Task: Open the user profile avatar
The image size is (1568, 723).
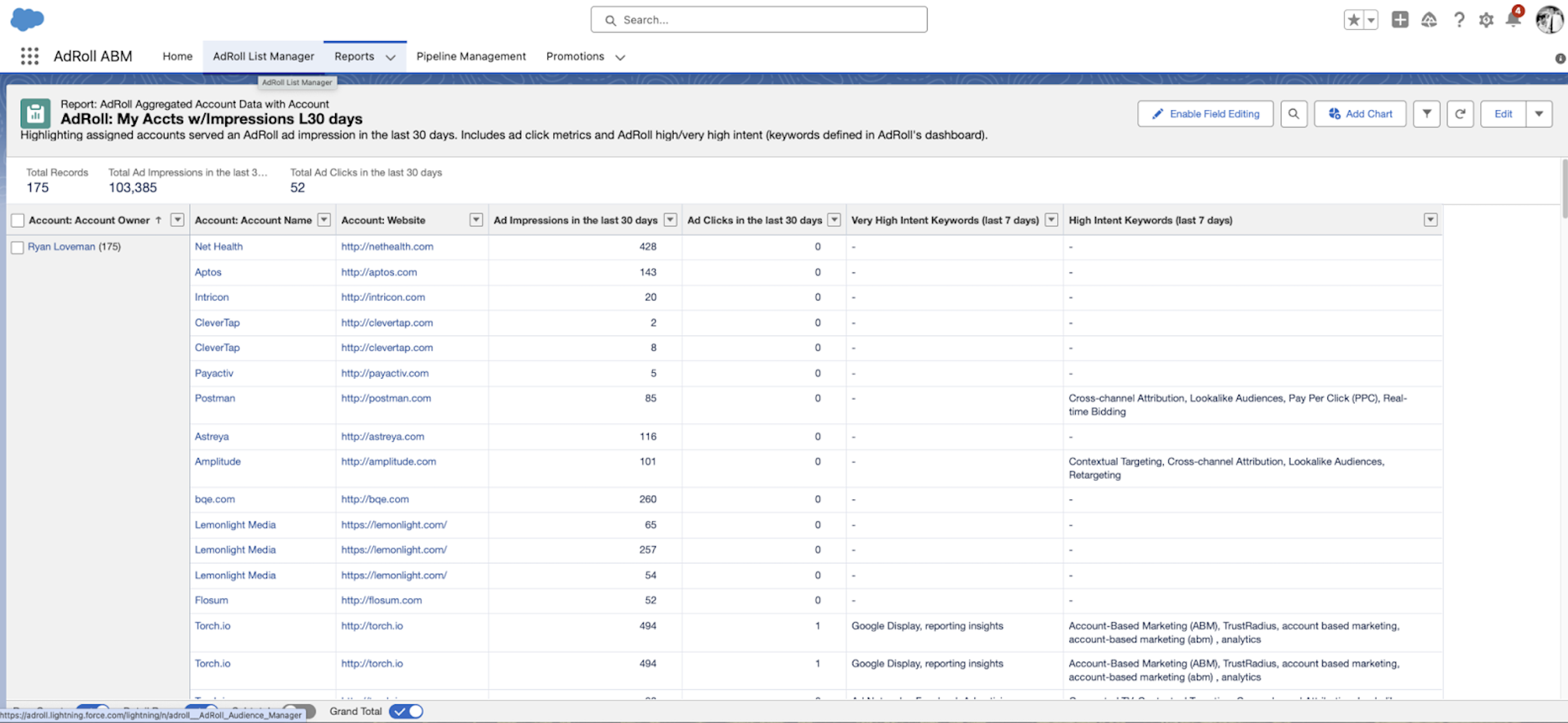Action: click(1549, 20)
